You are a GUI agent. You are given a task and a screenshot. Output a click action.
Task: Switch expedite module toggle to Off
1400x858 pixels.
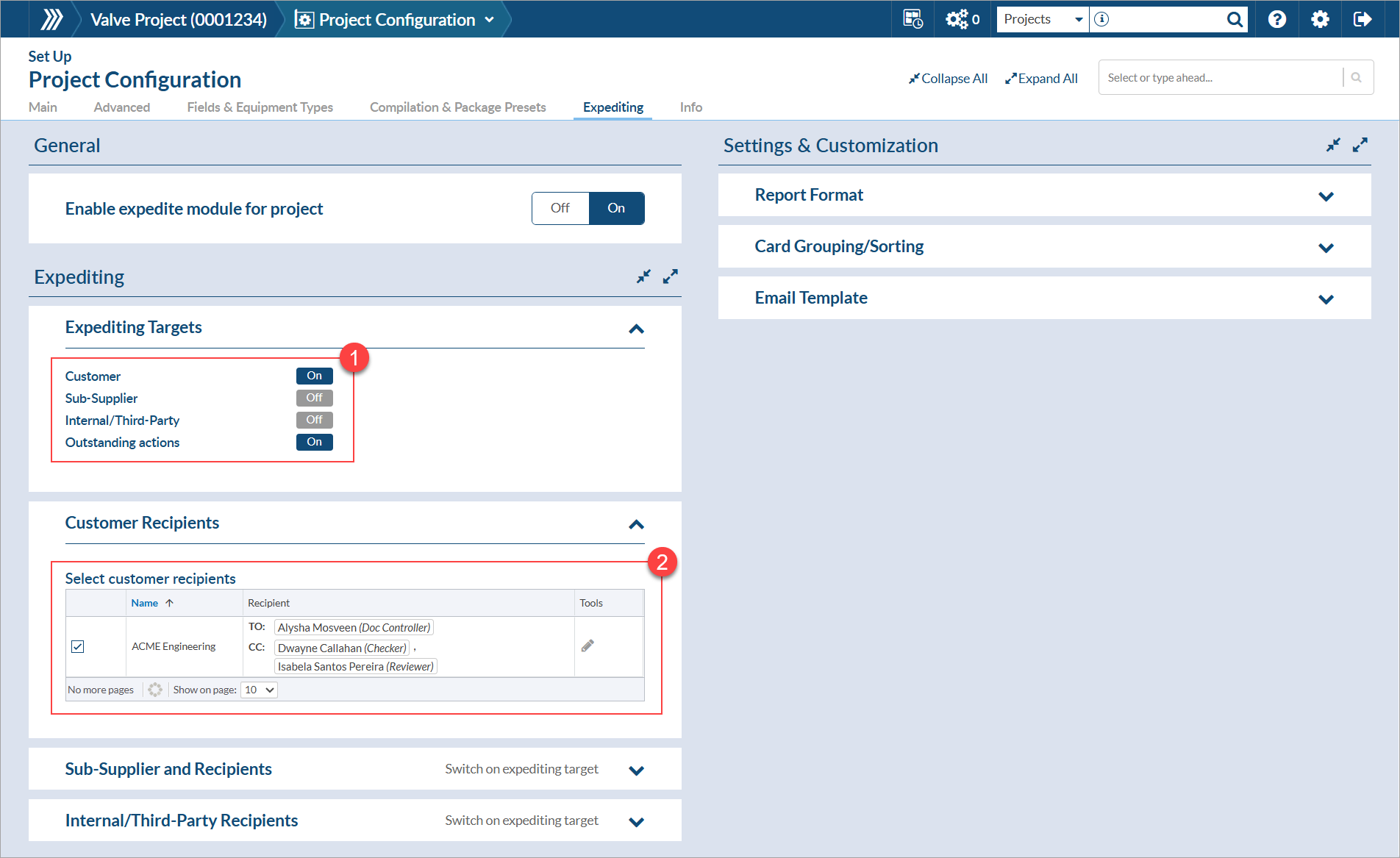click(x=560, y=208)
